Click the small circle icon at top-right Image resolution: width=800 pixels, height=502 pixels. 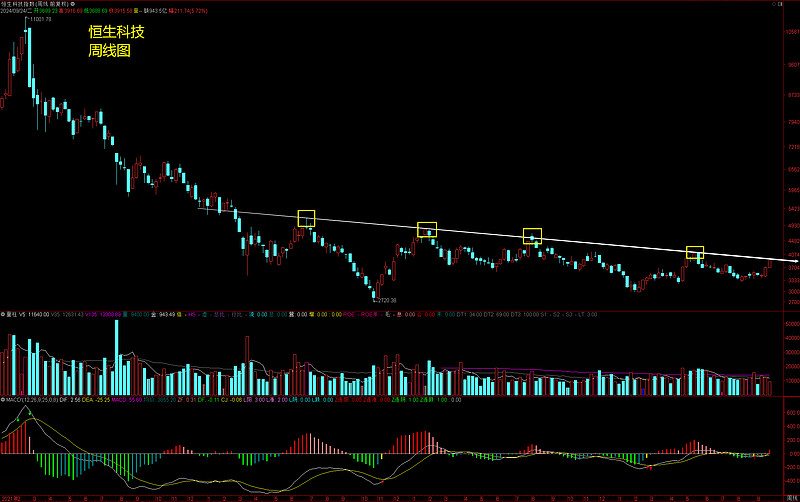click(774, 4)
